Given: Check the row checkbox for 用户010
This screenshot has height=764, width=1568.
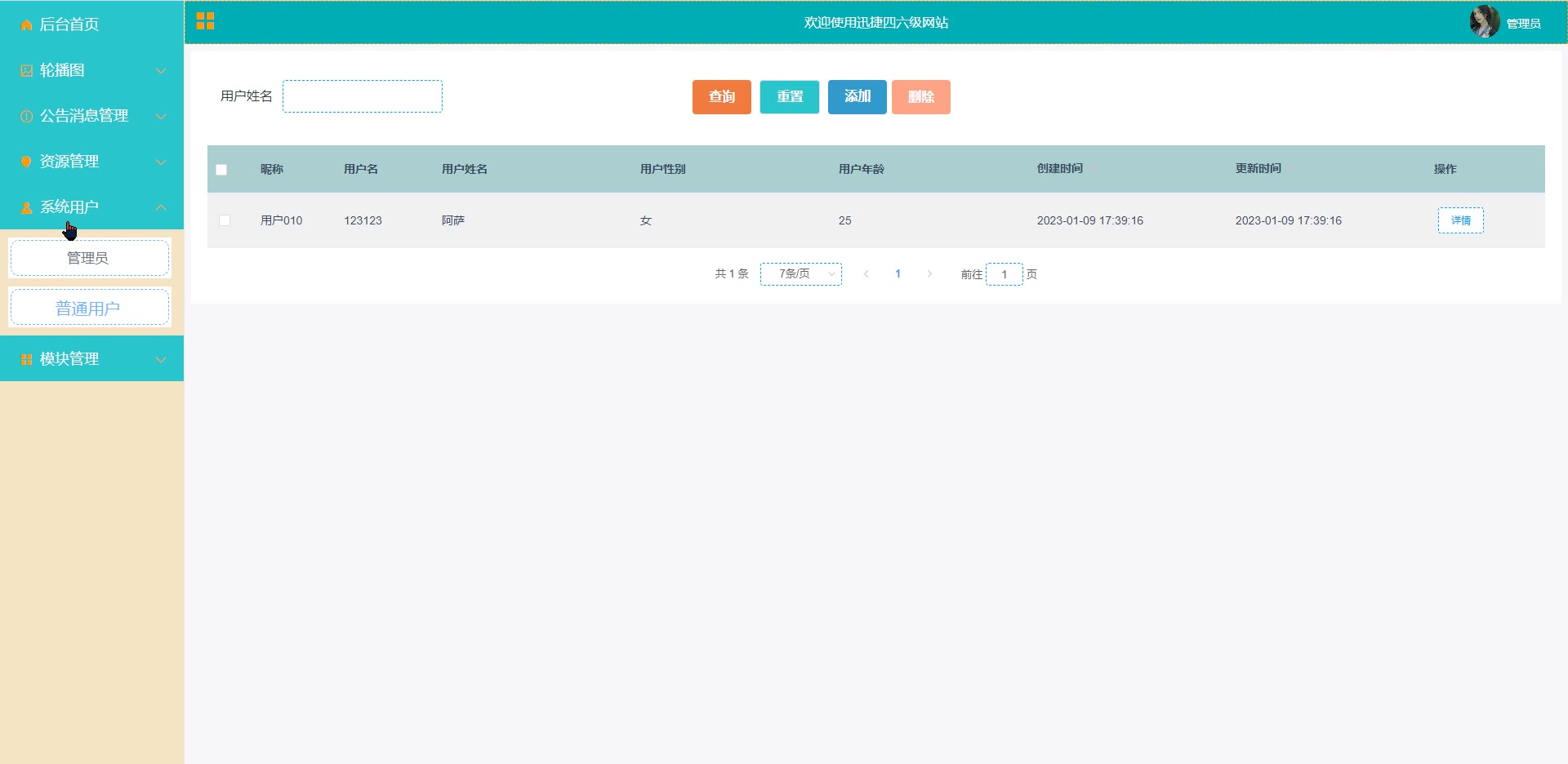Looking at the screenshot, I should coord(225,220).
